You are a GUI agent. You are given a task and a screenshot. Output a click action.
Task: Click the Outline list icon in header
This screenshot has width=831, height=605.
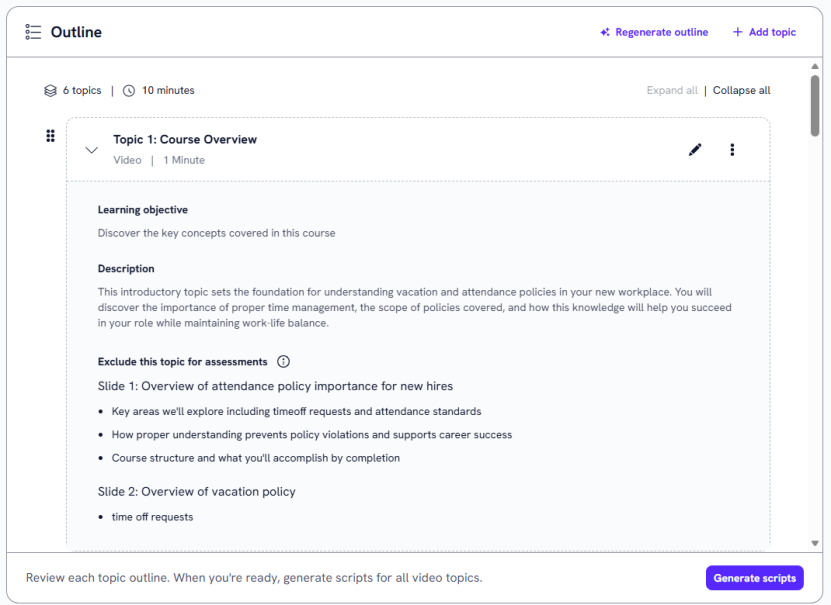[x=33, y=32]
